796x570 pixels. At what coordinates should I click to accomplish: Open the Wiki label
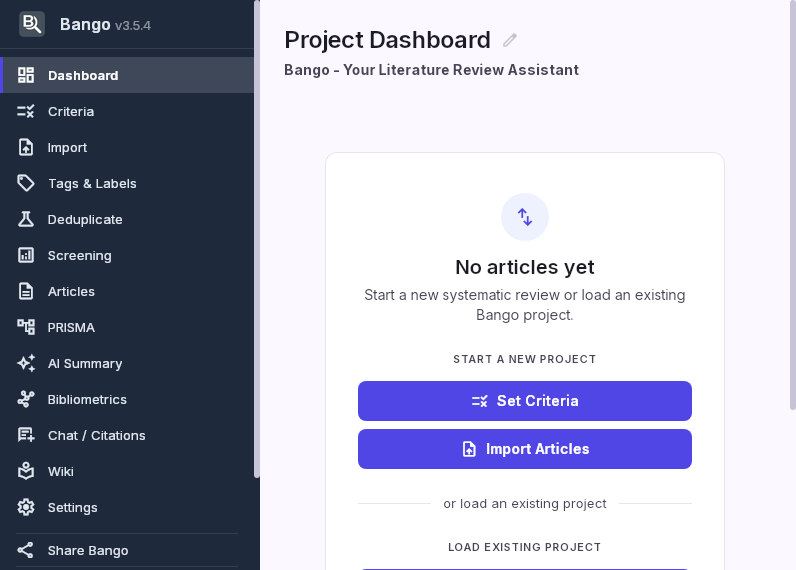(x=61, y=472)
